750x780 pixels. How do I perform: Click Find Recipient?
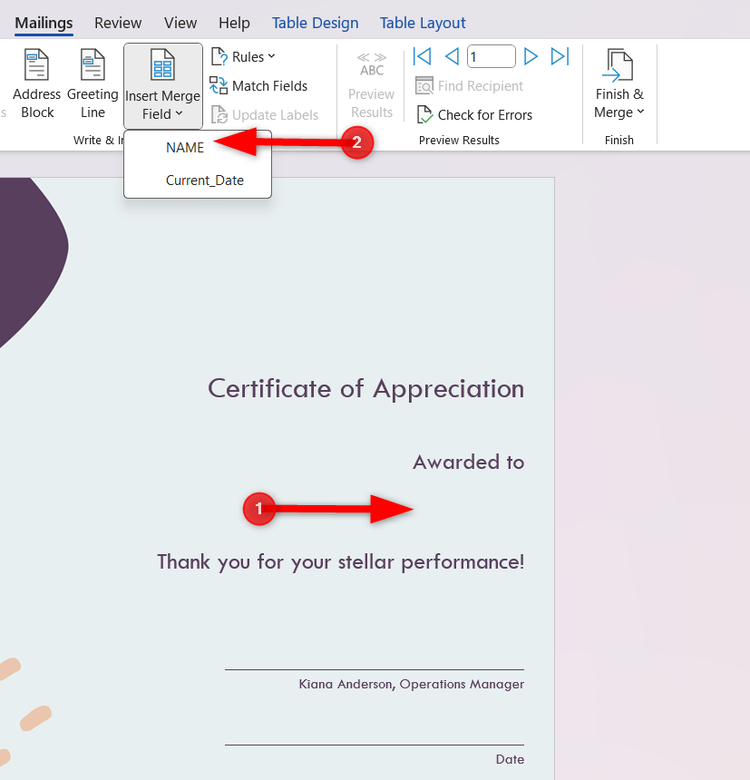point(469,86)
